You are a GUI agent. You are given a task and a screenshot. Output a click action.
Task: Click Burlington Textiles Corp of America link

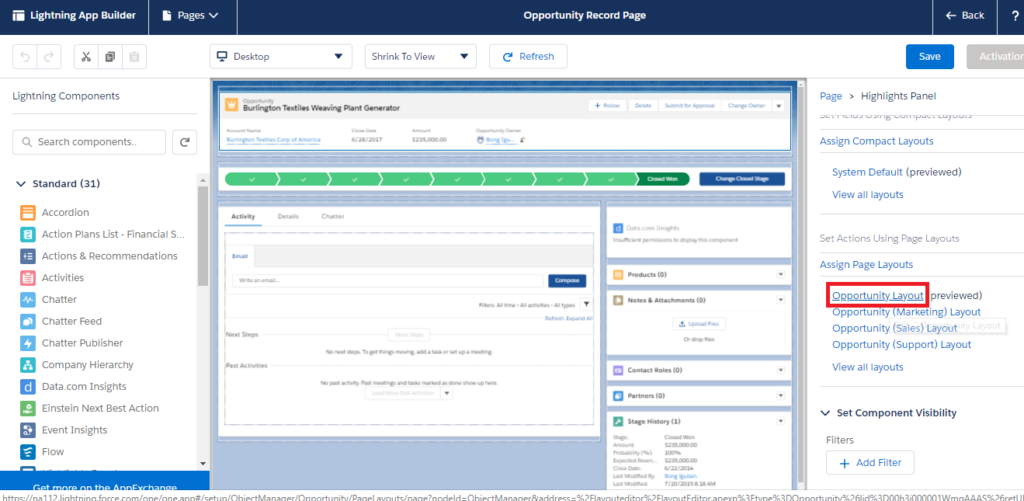point(273,140)
